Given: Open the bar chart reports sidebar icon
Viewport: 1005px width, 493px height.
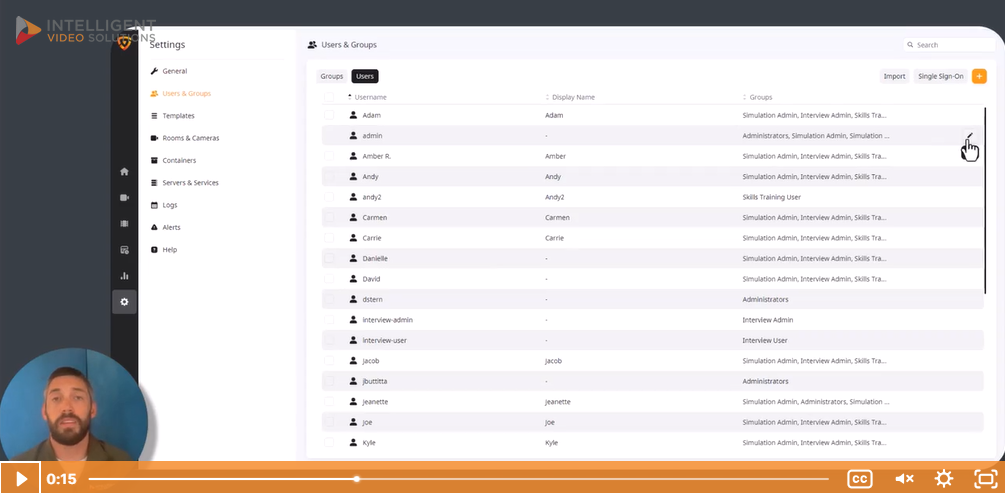Looking at the screenshot, I should (124, 275).
